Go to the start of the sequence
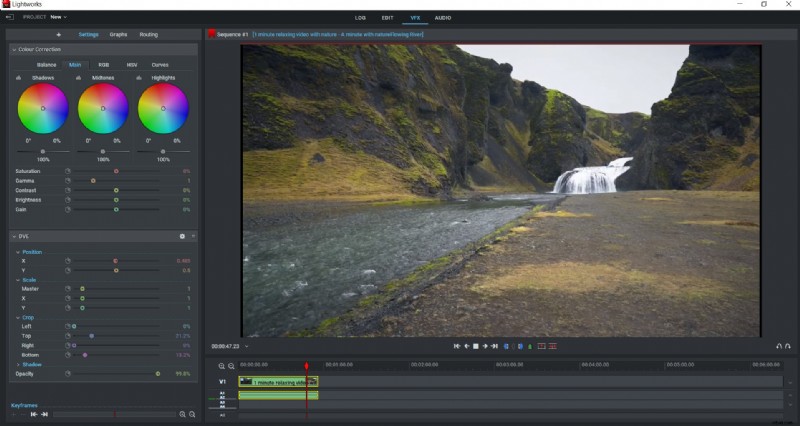 coord(457,346)
